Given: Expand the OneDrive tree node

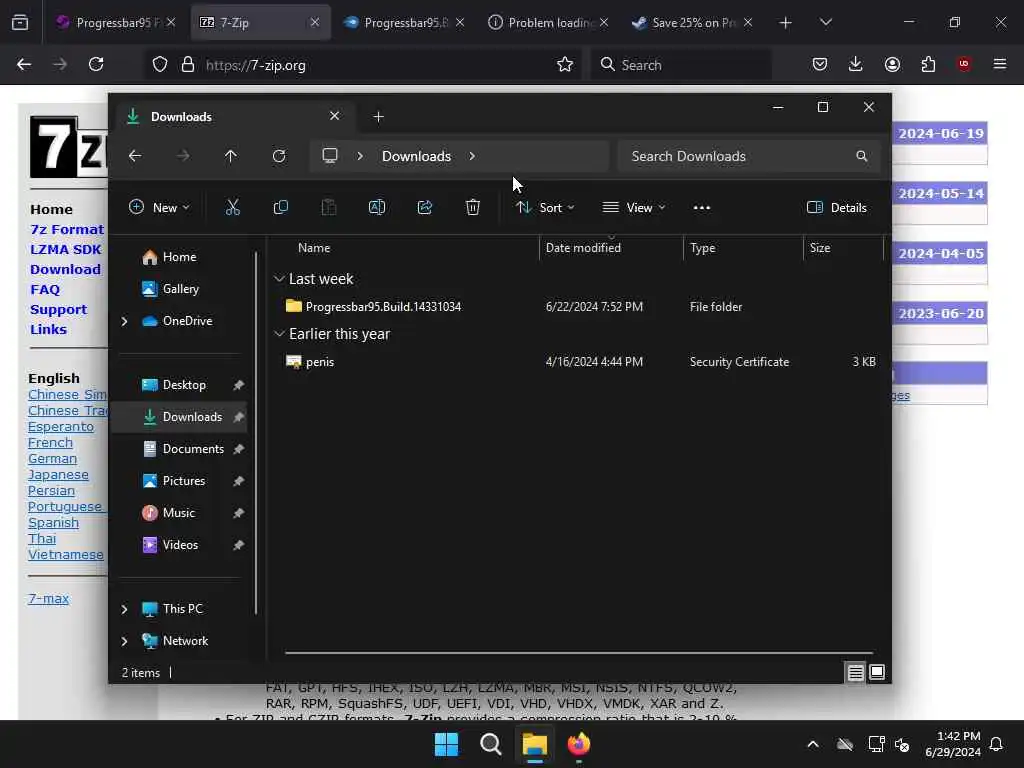Looking at the screenshot, I should pos(124,321).
